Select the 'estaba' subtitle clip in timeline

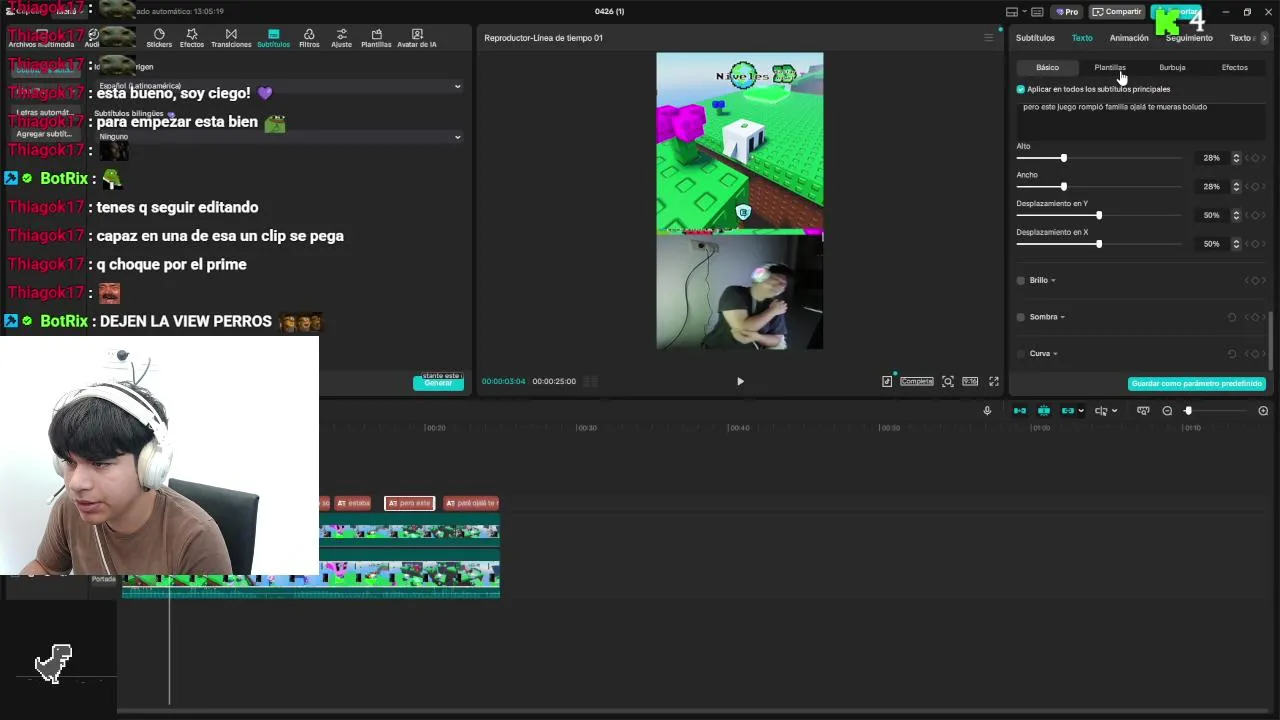[x=353, y=503]
